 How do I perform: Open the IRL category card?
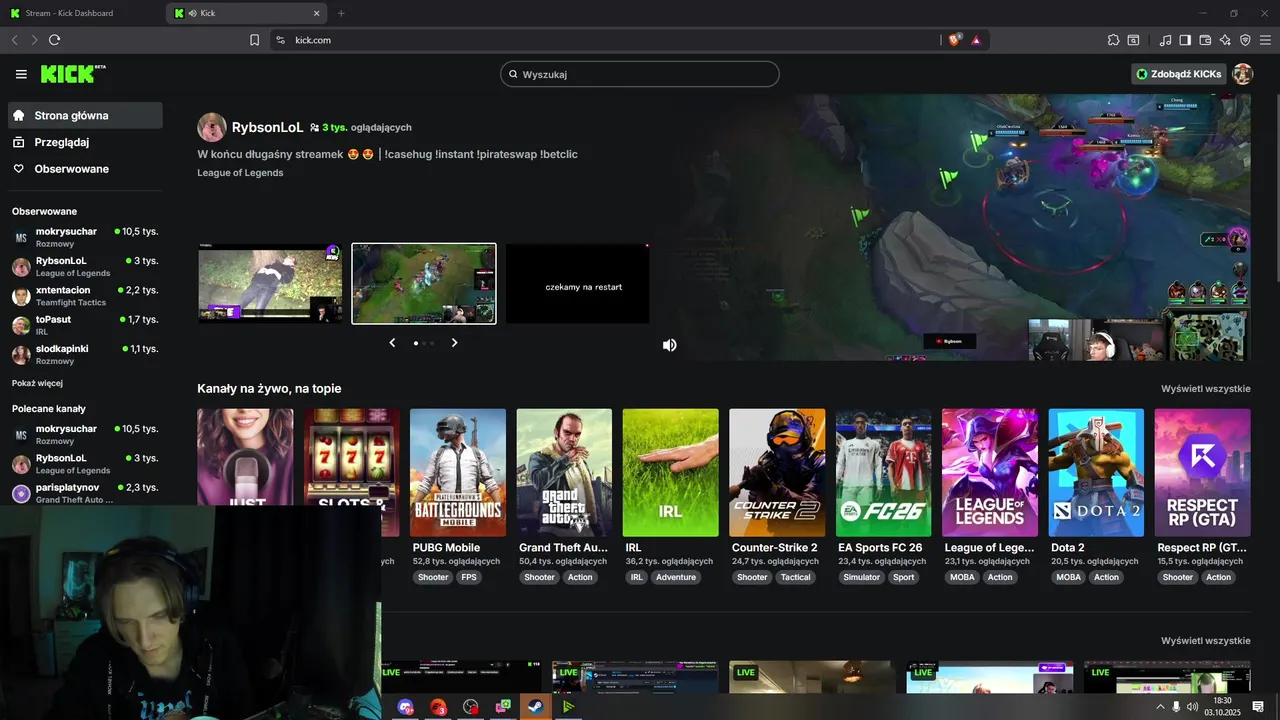670,472
